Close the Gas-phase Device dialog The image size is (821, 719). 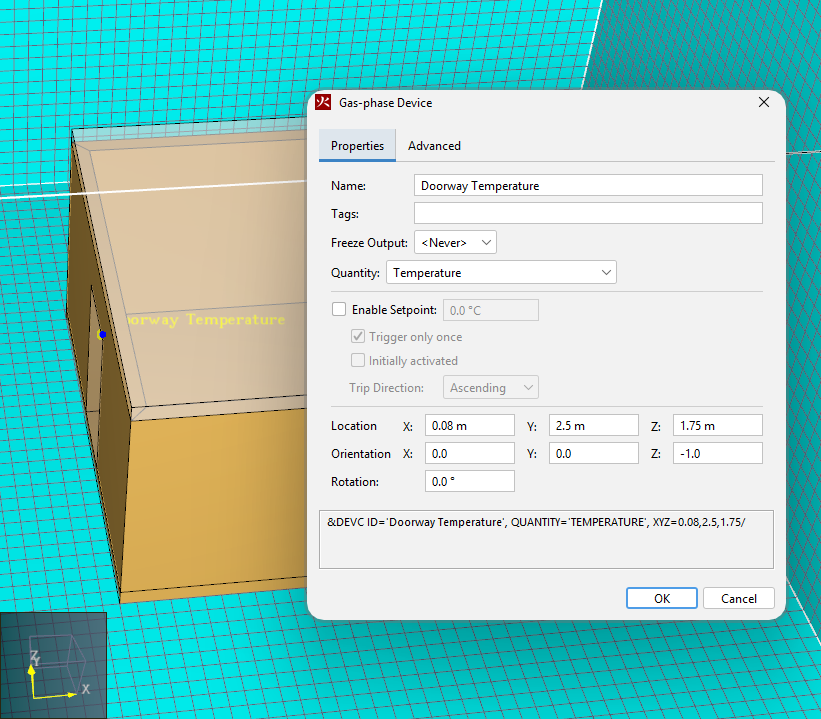(x=763, y=102)
